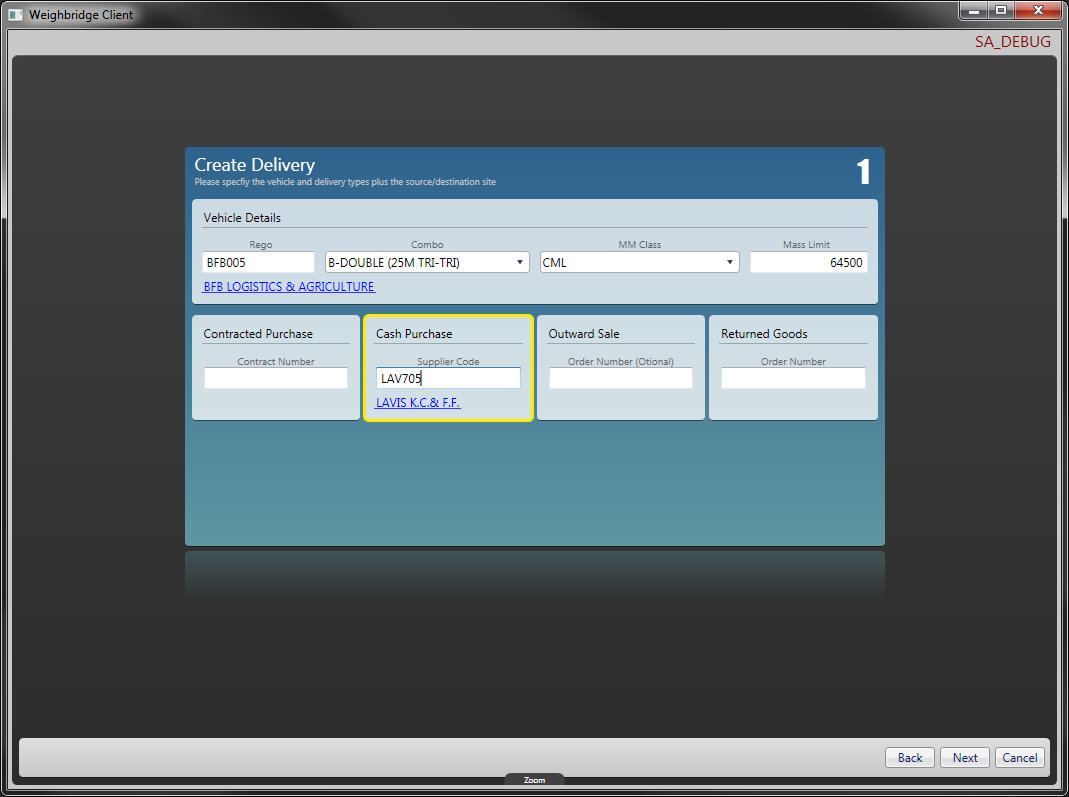Click the BFB LOGISTICS & AGRICULTURE link

(x=289, y=287)
